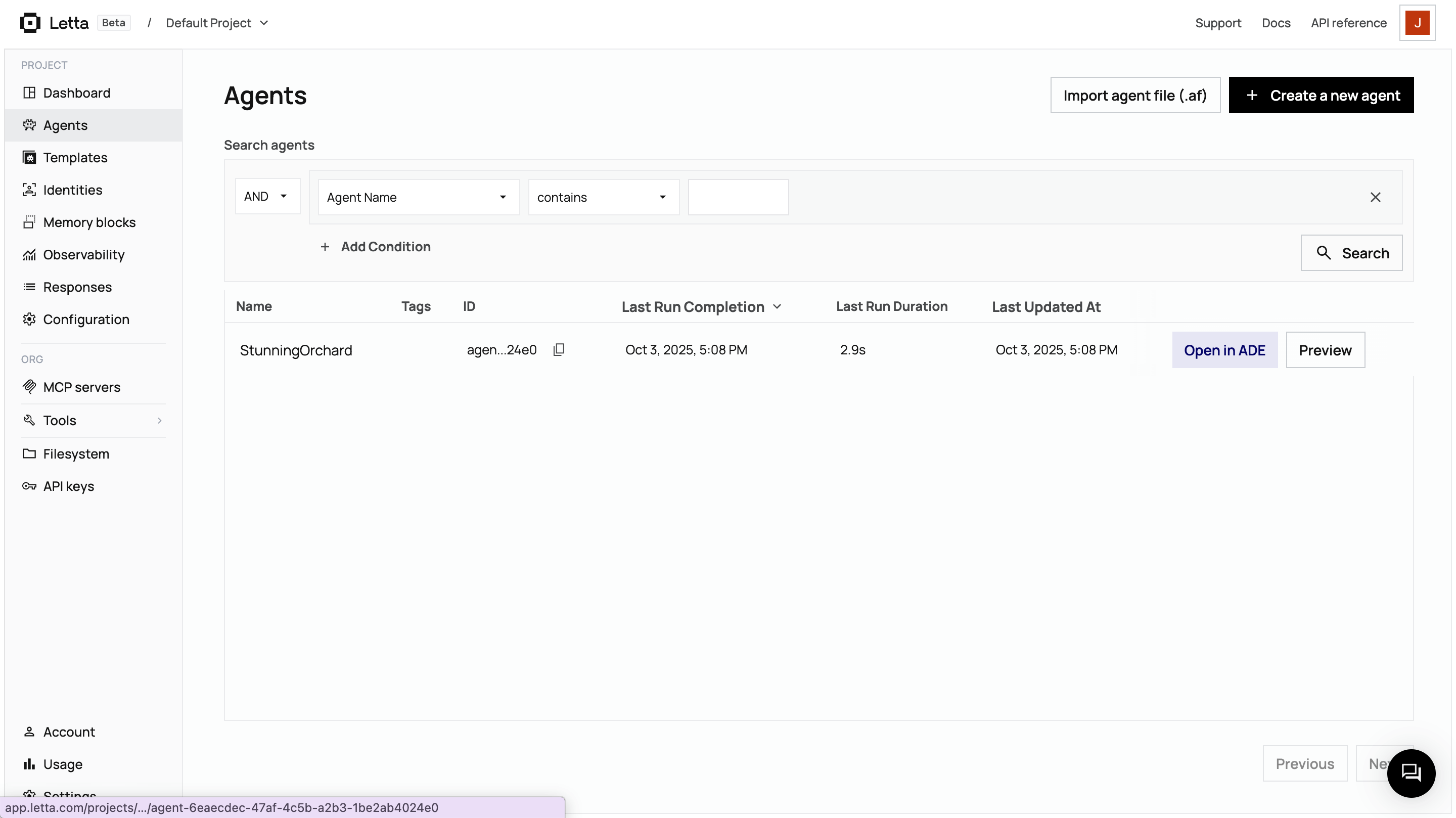
Task: Expand the AND operator dropdown
Action: (x=267, y=196)
